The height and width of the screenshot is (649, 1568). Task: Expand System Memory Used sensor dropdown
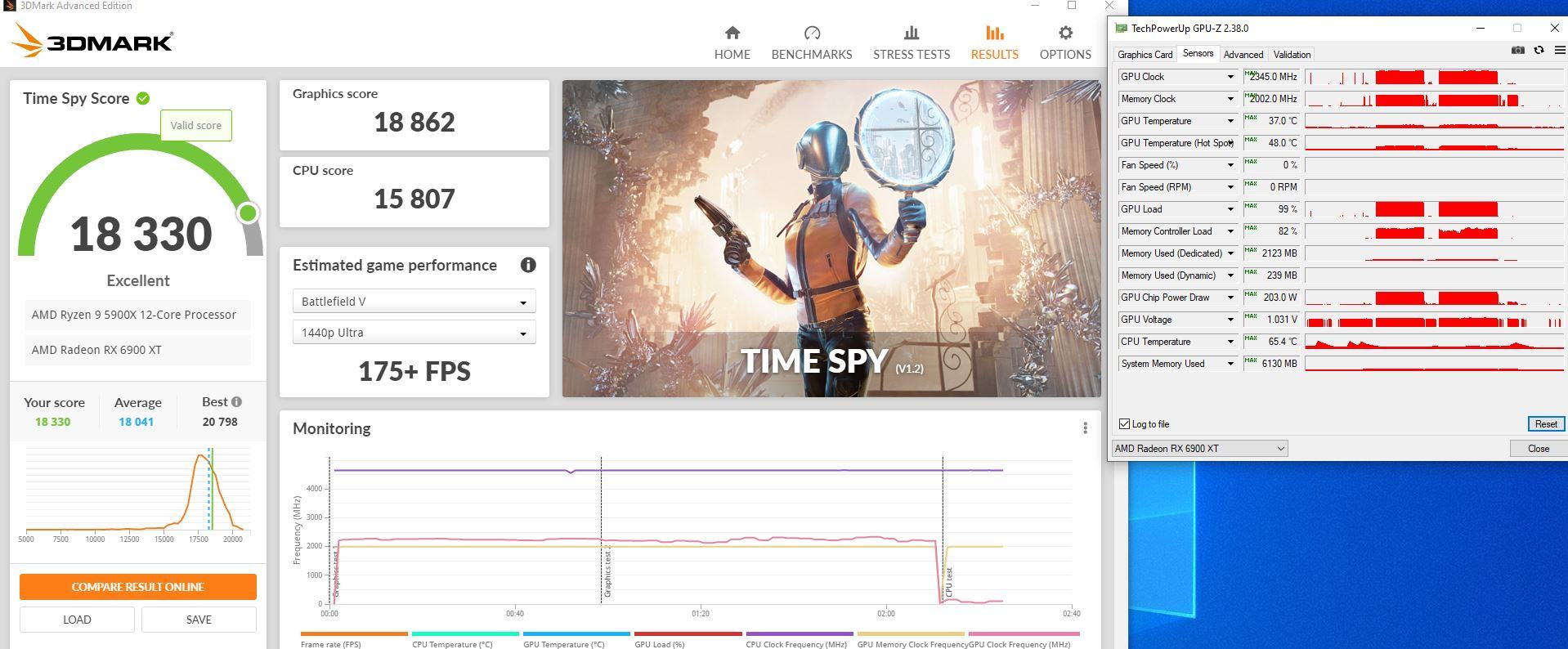pyautogui.click(x=1230, y=364)
